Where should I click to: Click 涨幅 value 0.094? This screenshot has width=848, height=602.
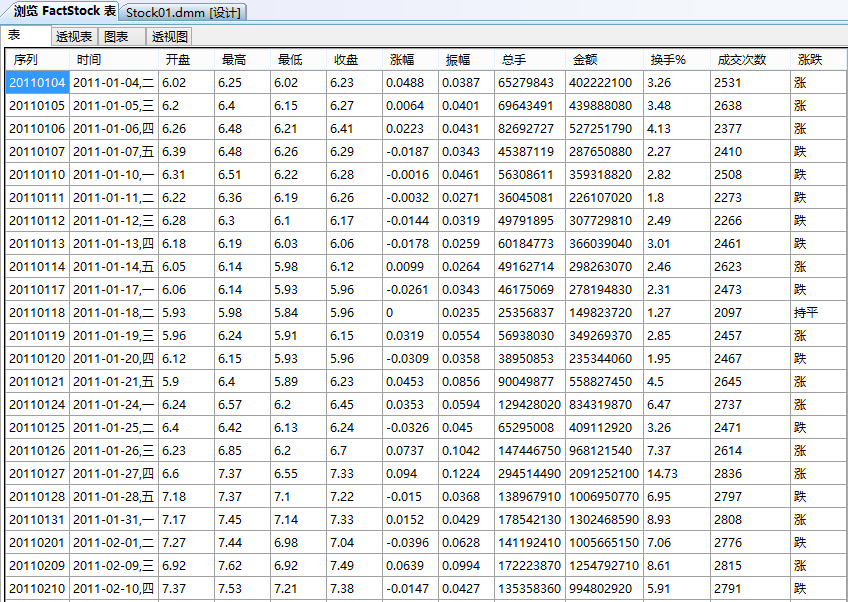coord(410,474)
